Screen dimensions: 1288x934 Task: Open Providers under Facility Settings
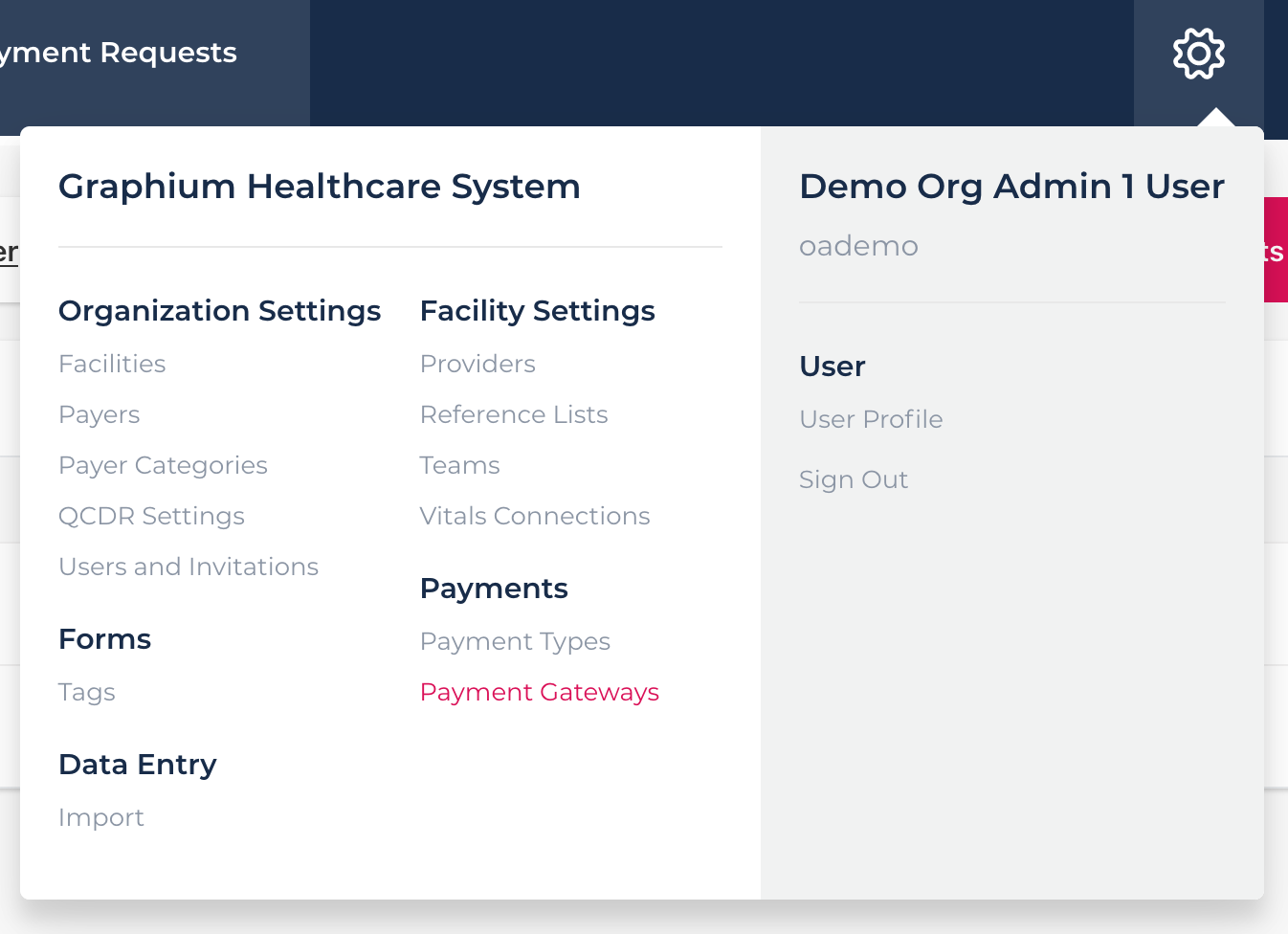pos(477,364)
